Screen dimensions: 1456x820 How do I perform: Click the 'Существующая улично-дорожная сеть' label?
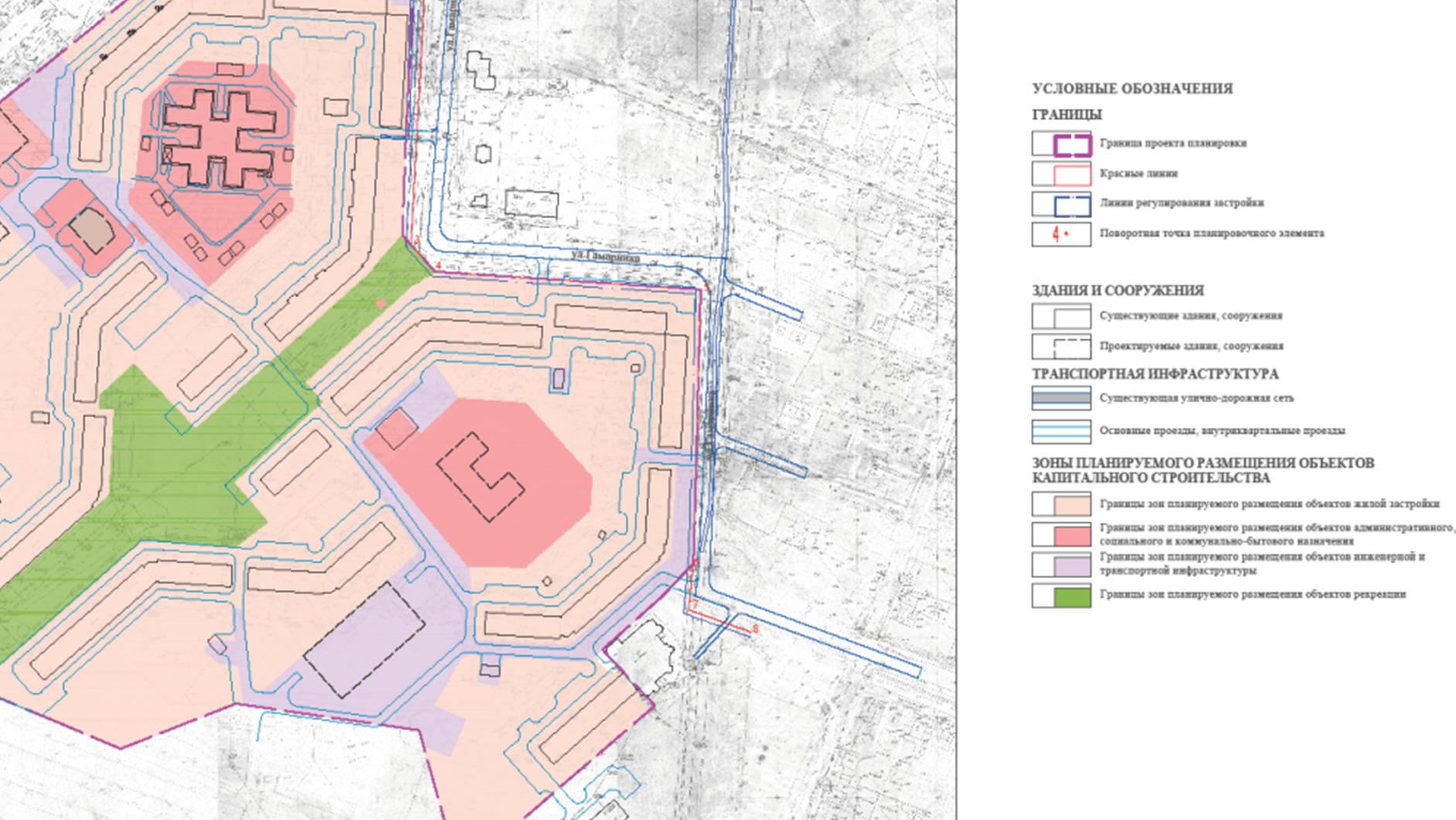[1196, 398]
